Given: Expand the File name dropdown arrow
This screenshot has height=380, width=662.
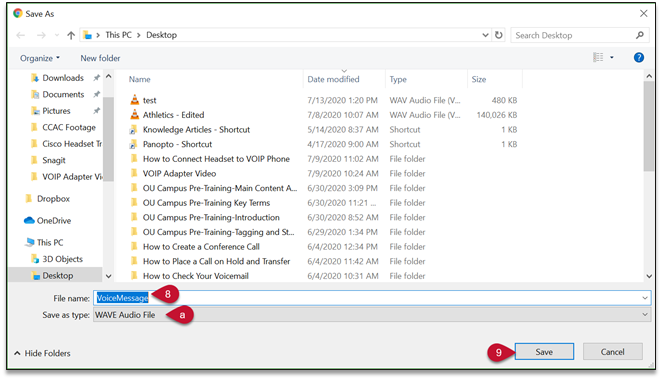Looking at the screenshot, I should click(x=645, y=298).
